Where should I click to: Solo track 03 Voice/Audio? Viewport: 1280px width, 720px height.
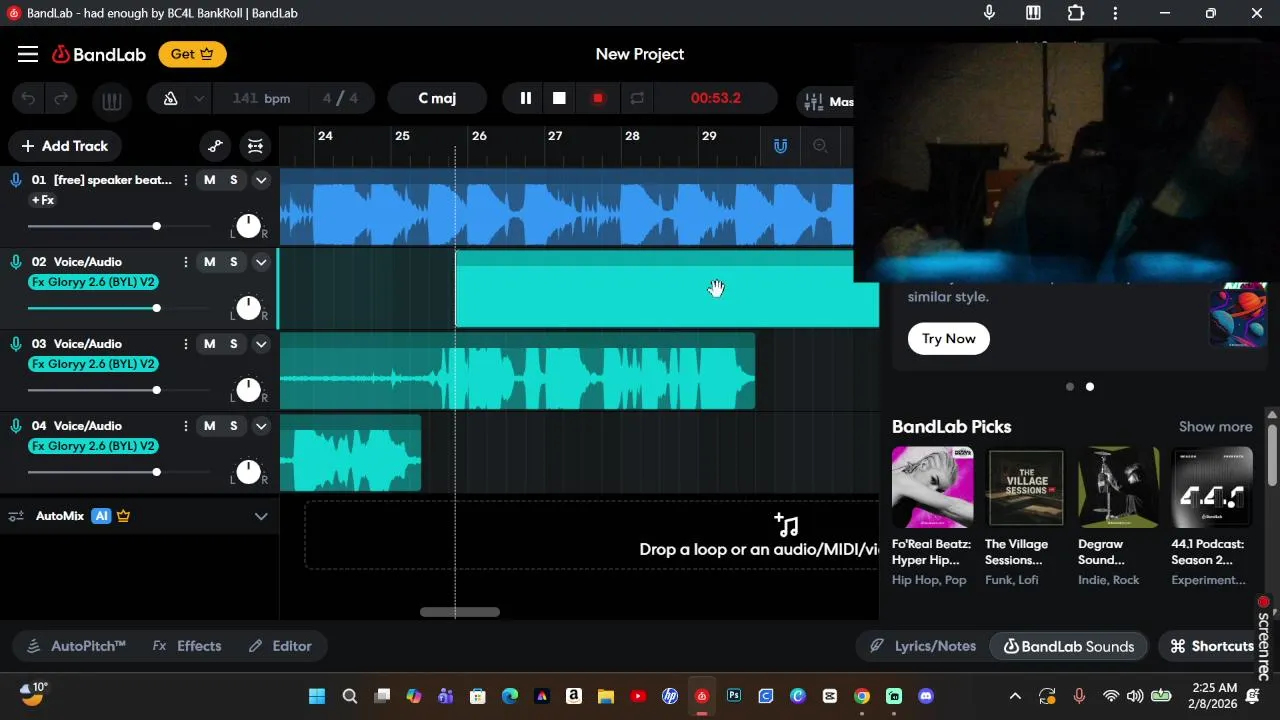(x=234, y=344)
